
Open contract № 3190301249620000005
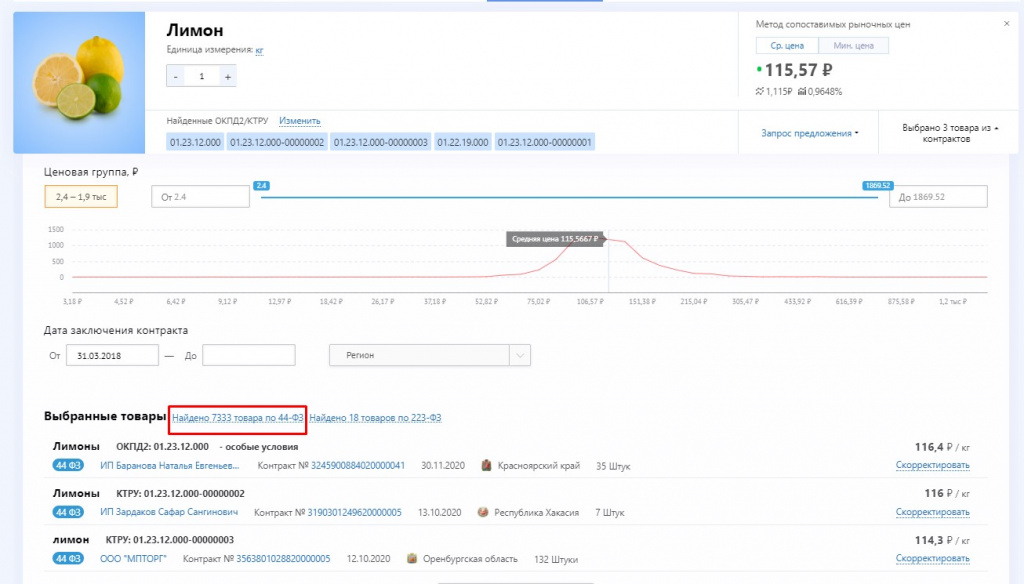point(355,512)
